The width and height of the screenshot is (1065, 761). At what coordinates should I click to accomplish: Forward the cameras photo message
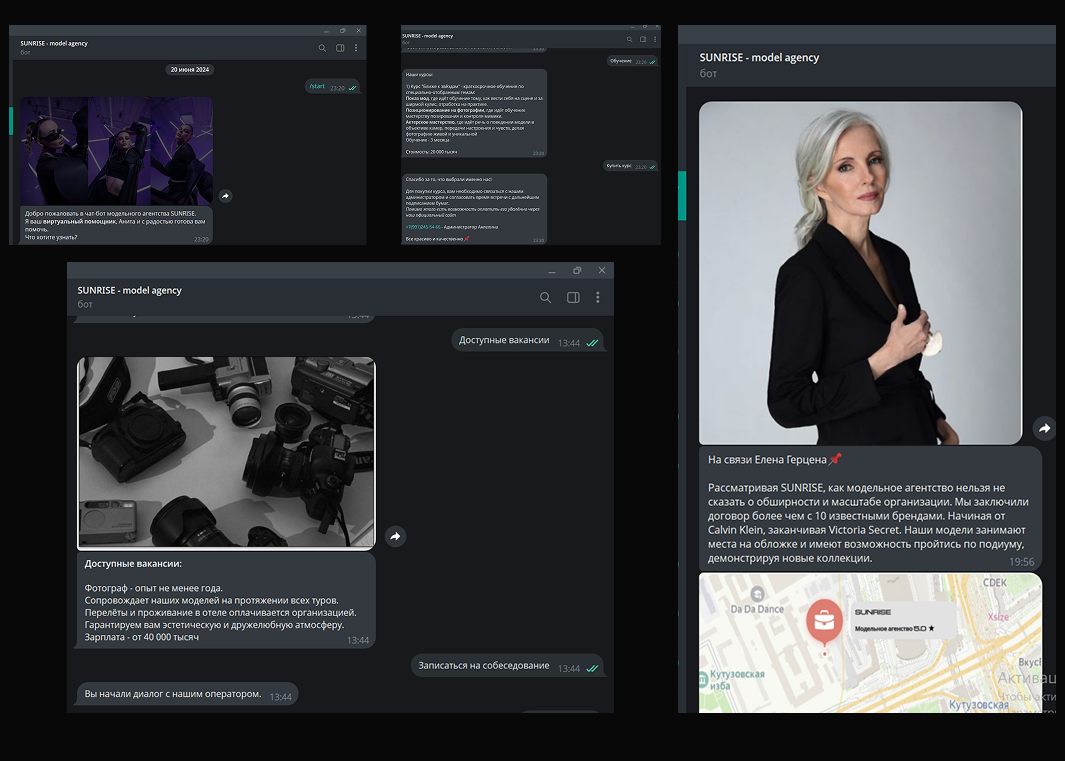pyautogui.click(x=395, y=537)
